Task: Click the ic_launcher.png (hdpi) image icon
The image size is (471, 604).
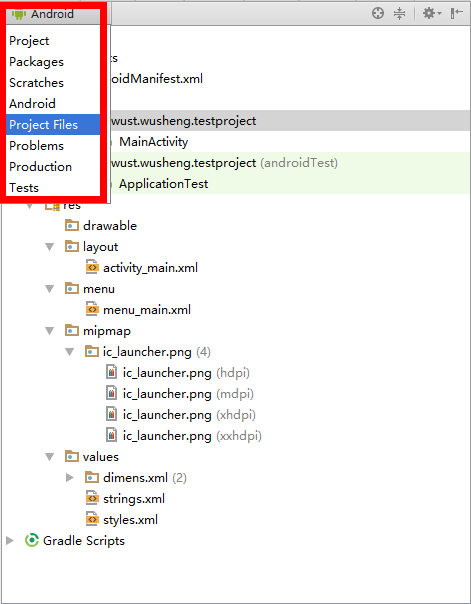Action: [x=111, y=372]
